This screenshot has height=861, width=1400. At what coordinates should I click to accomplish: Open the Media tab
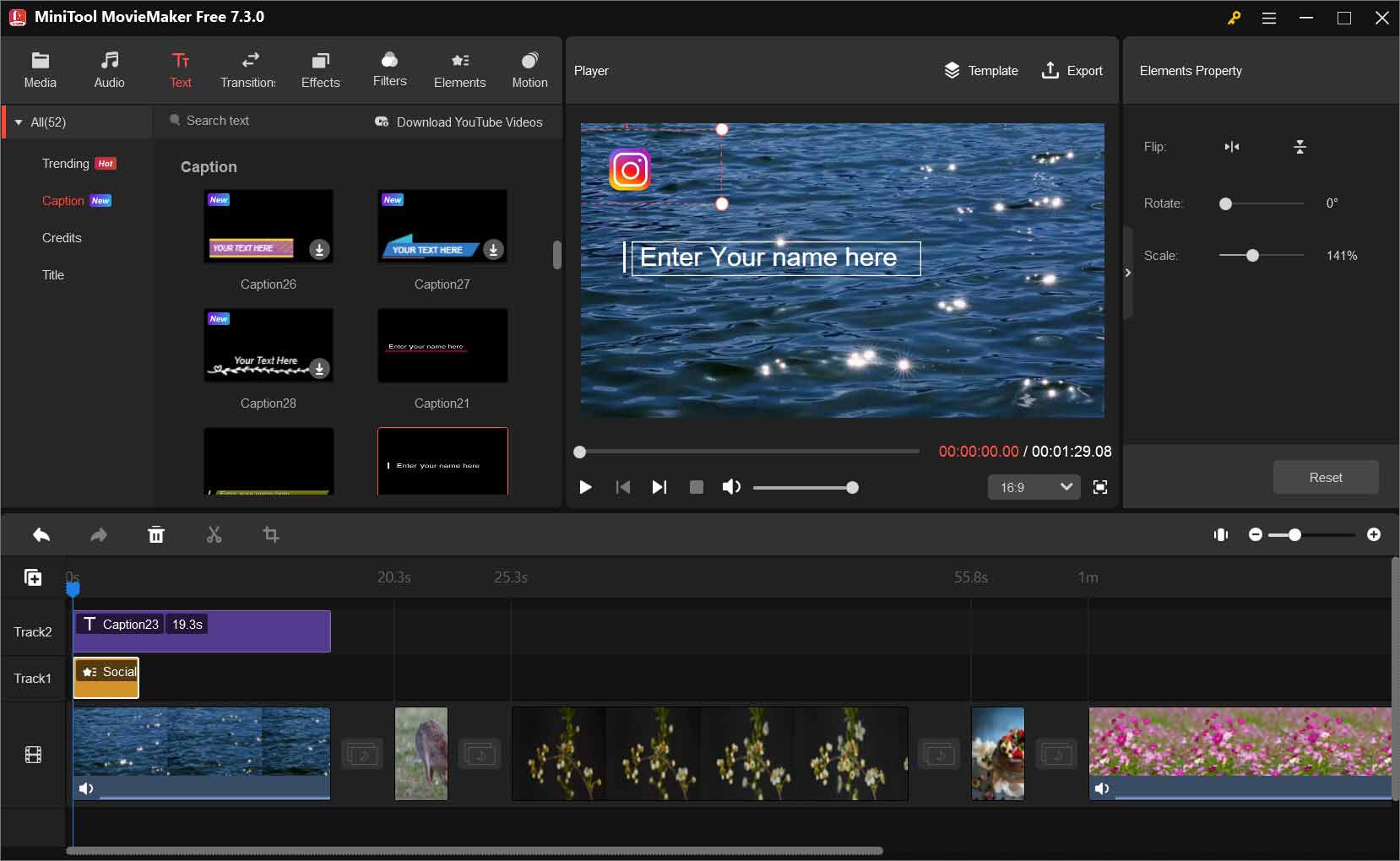40,70
